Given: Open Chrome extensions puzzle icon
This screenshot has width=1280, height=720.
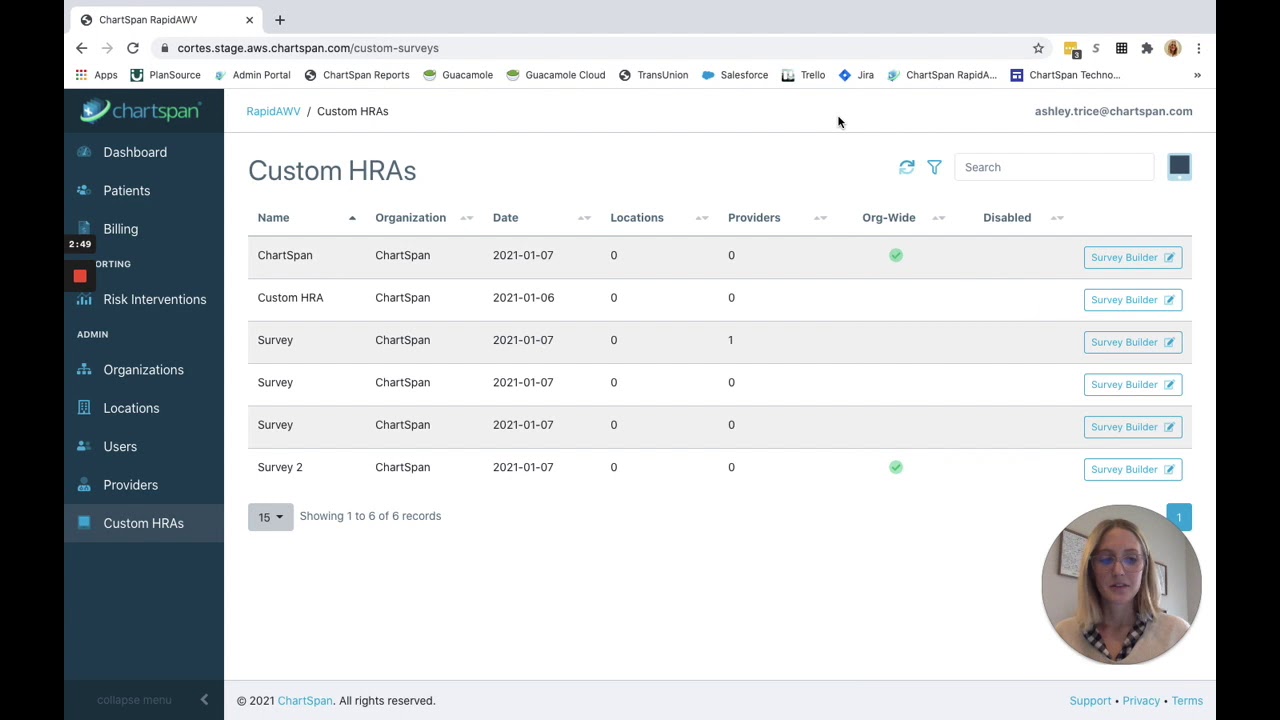Looking at the screenshot, I should 1147,48.
